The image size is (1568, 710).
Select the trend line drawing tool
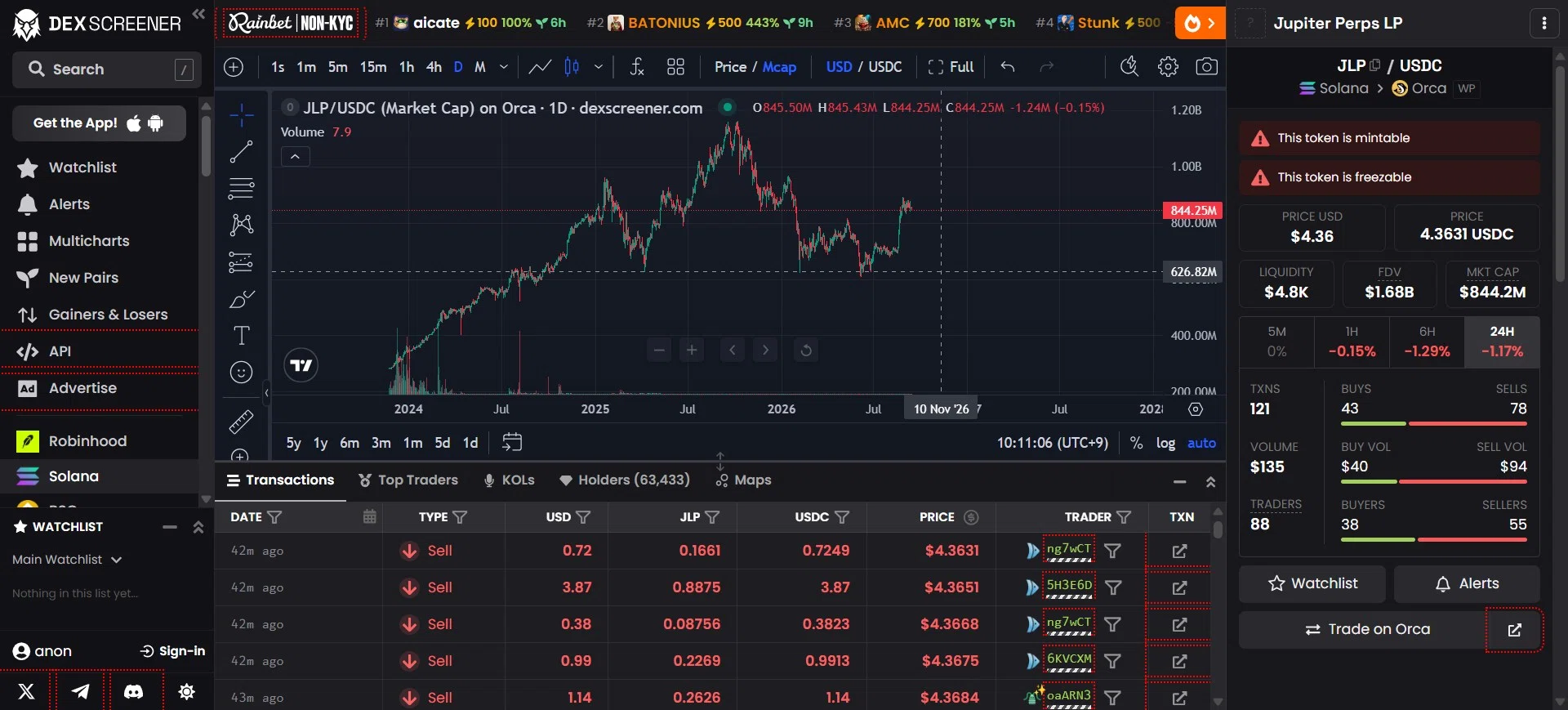pos(241,151)
